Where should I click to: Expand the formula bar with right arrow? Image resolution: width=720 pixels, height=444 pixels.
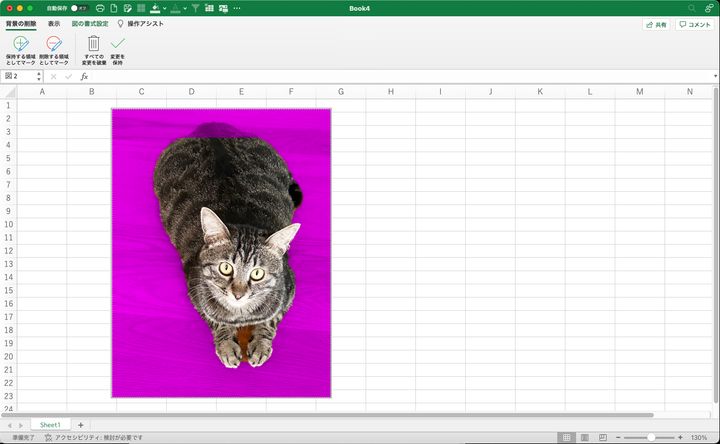[714, 76]
